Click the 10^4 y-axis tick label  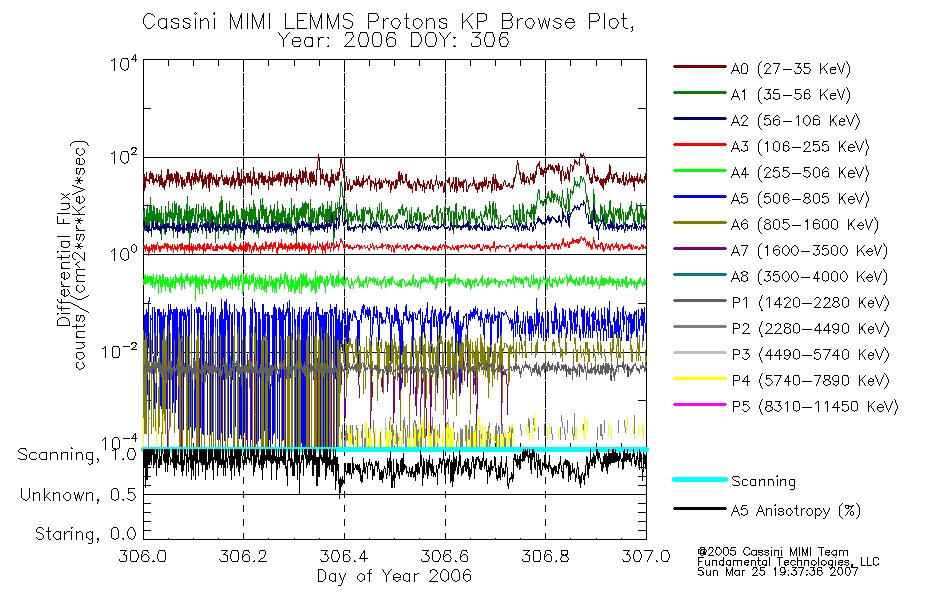[x=124, y=64]
